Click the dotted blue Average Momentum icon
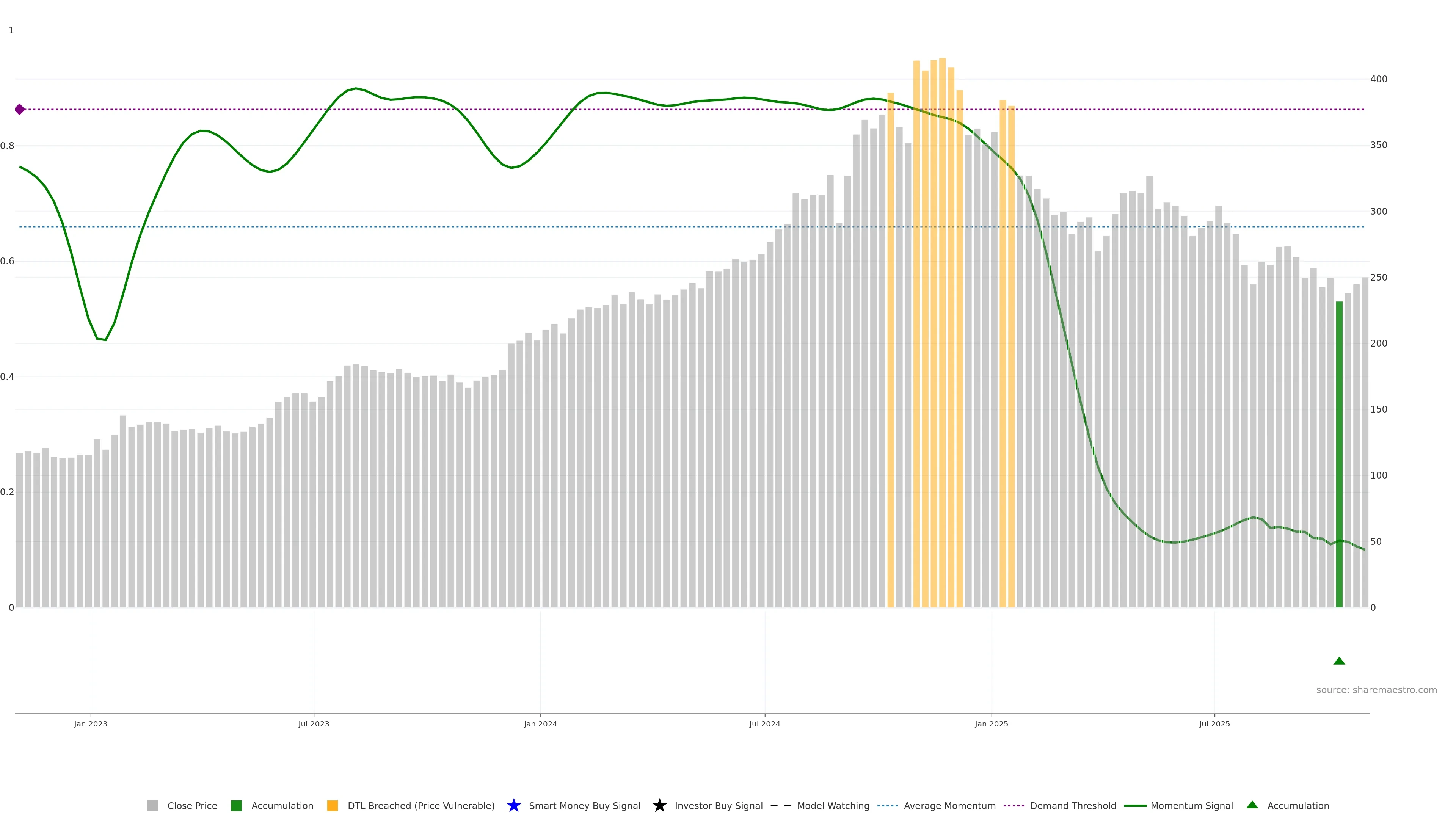The width and height of the screenshot is (1456, 819). [x=887, y=805]
